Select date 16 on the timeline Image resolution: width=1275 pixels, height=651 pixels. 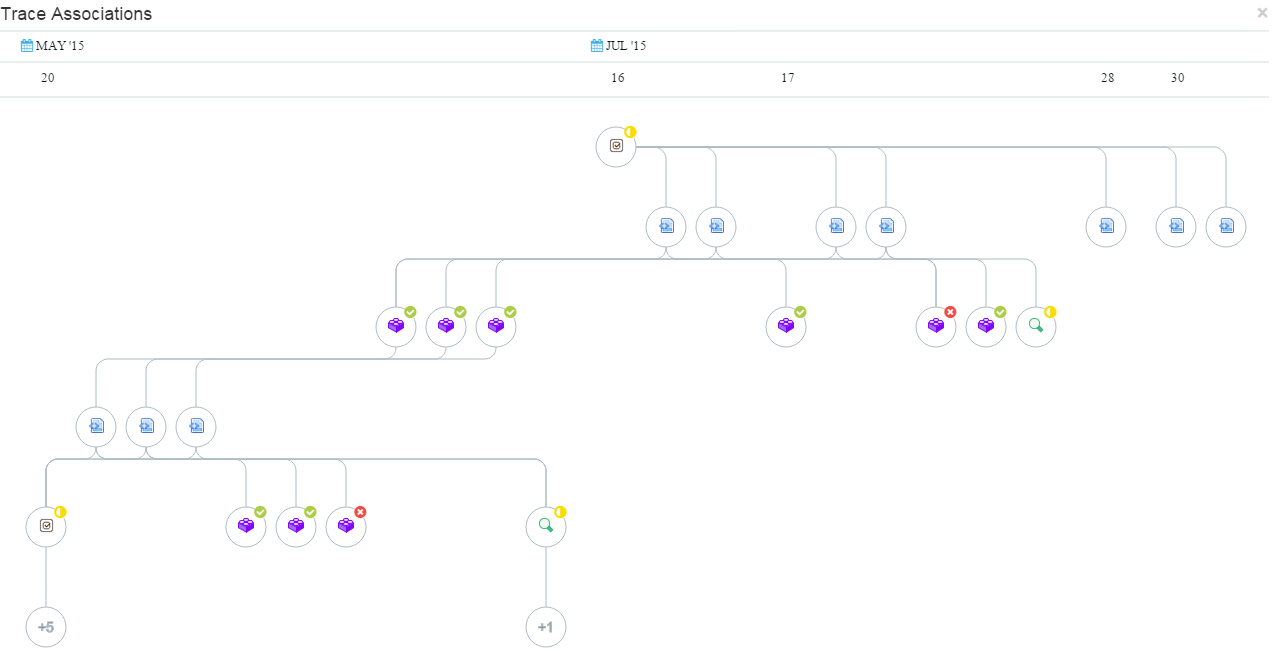coord(618,78)
